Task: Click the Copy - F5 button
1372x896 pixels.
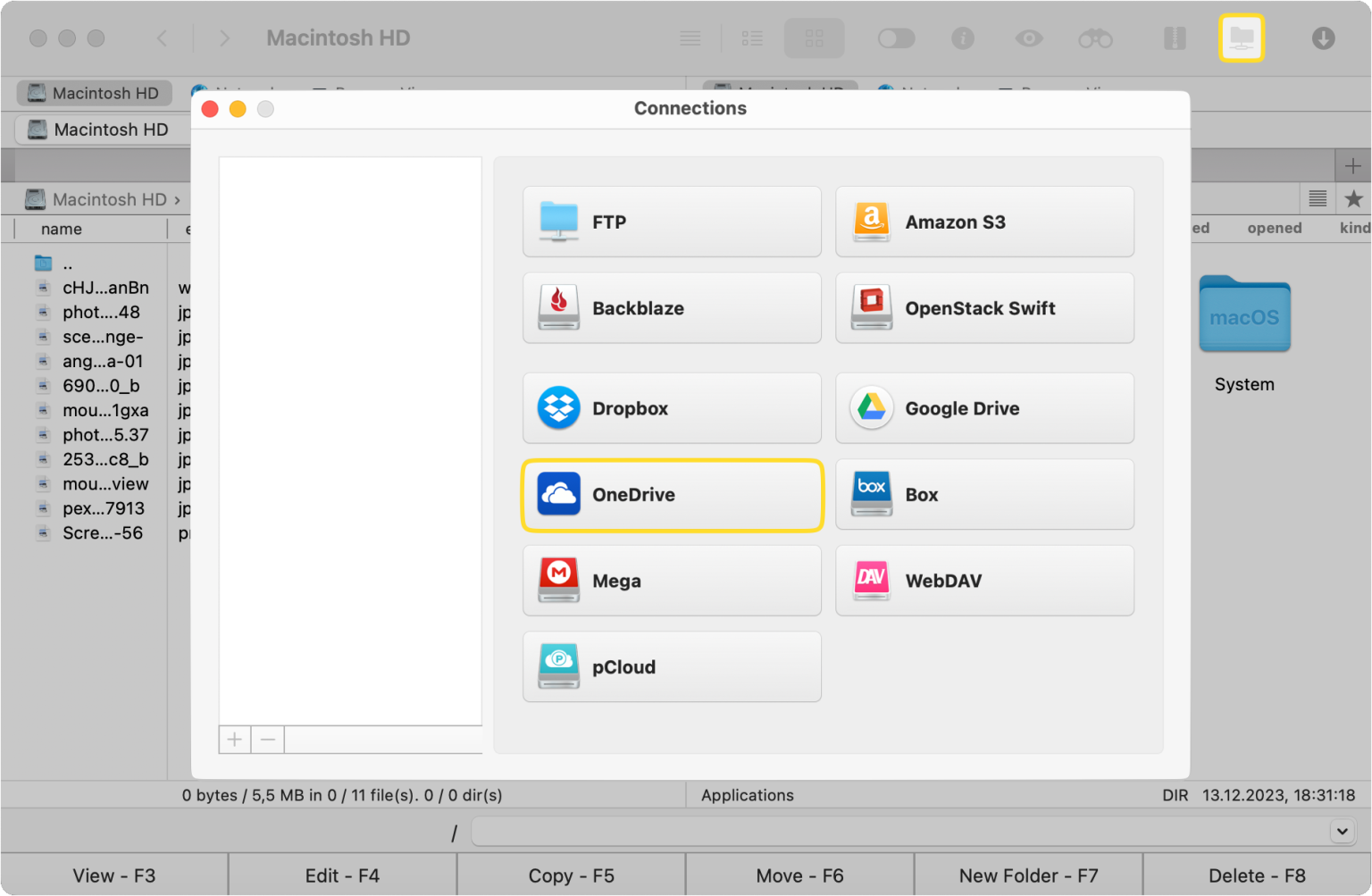Action: click(571, 875)
